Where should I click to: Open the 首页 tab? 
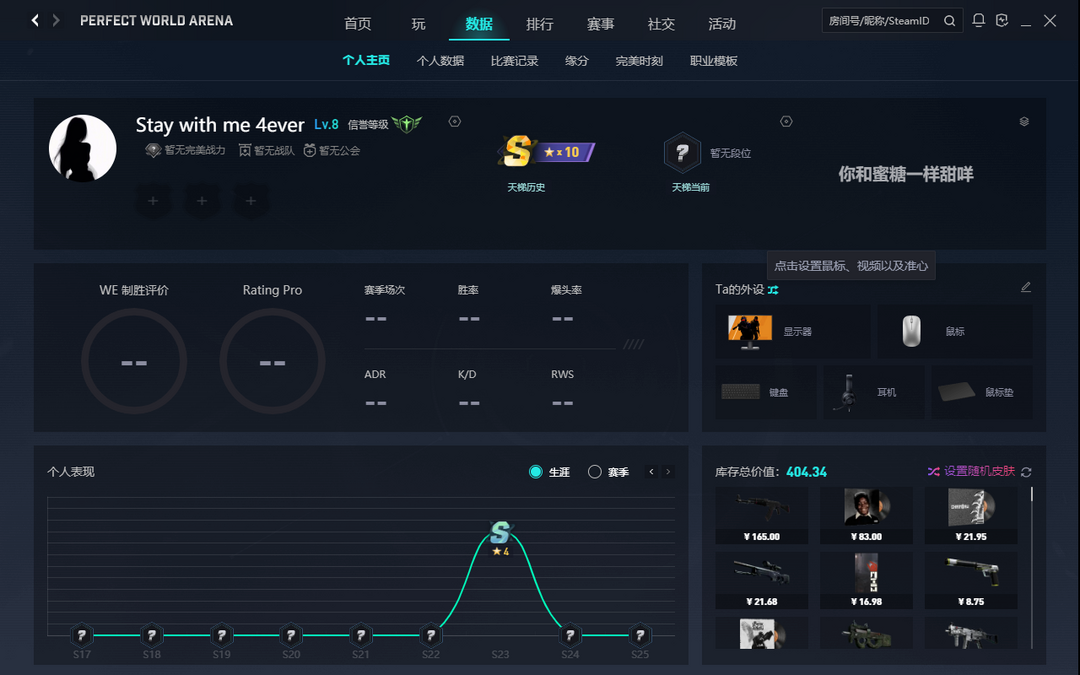pos(357,24)
